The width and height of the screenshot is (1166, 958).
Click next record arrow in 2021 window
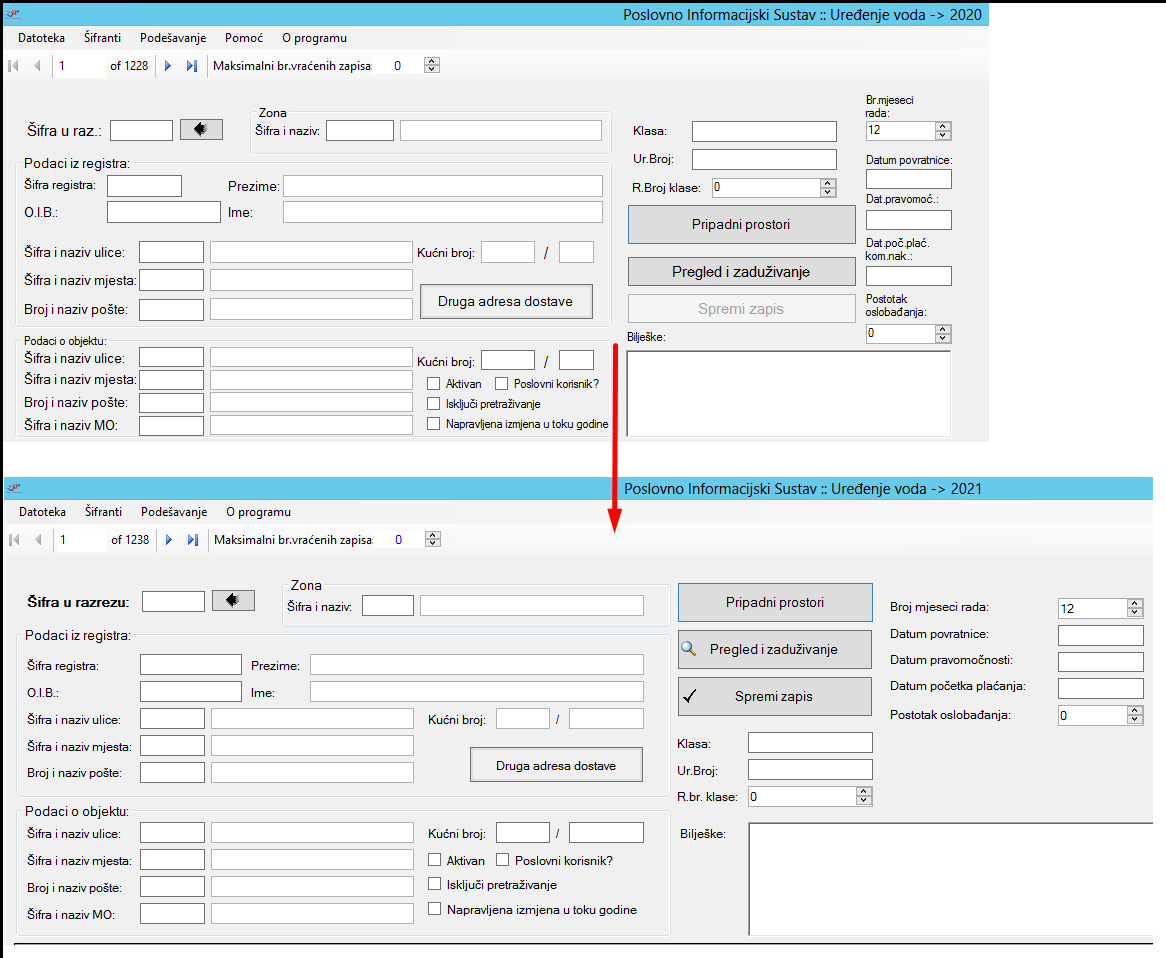click(169, 540)
